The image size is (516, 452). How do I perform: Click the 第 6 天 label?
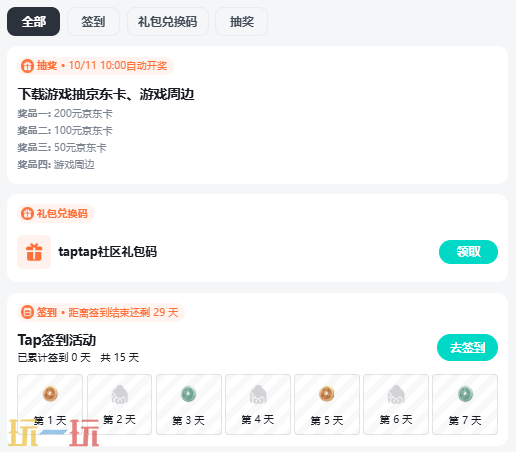[396, 420]
